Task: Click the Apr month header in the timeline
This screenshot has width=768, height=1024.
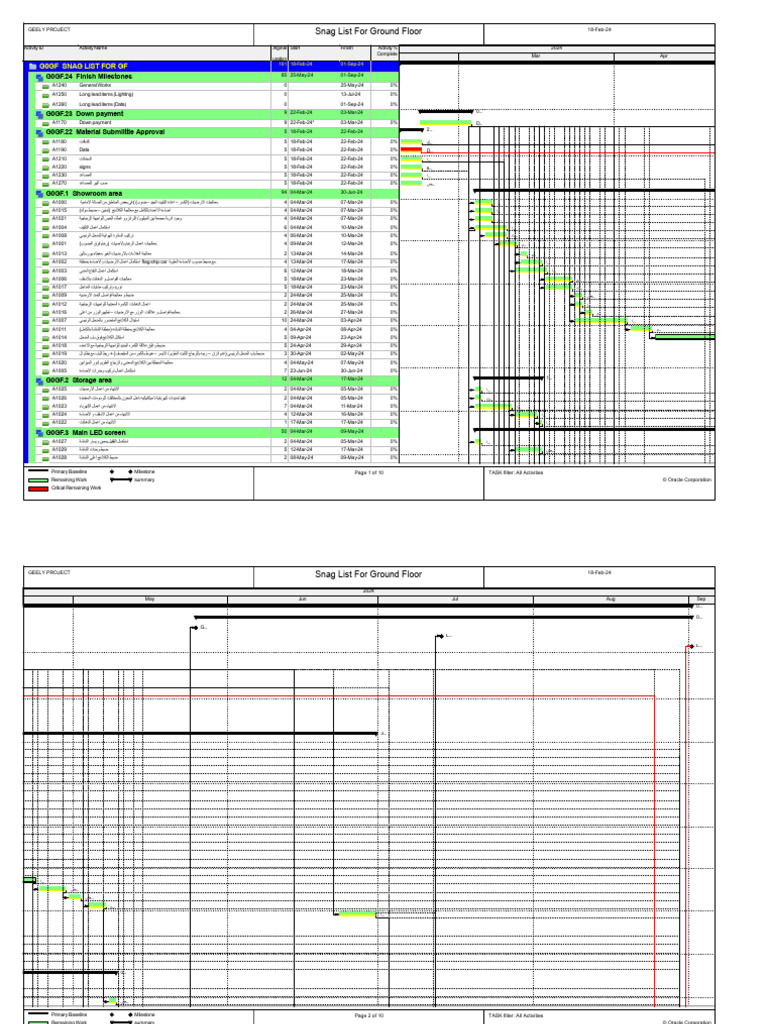Action: pyautogui.click(x=664, y=57)
